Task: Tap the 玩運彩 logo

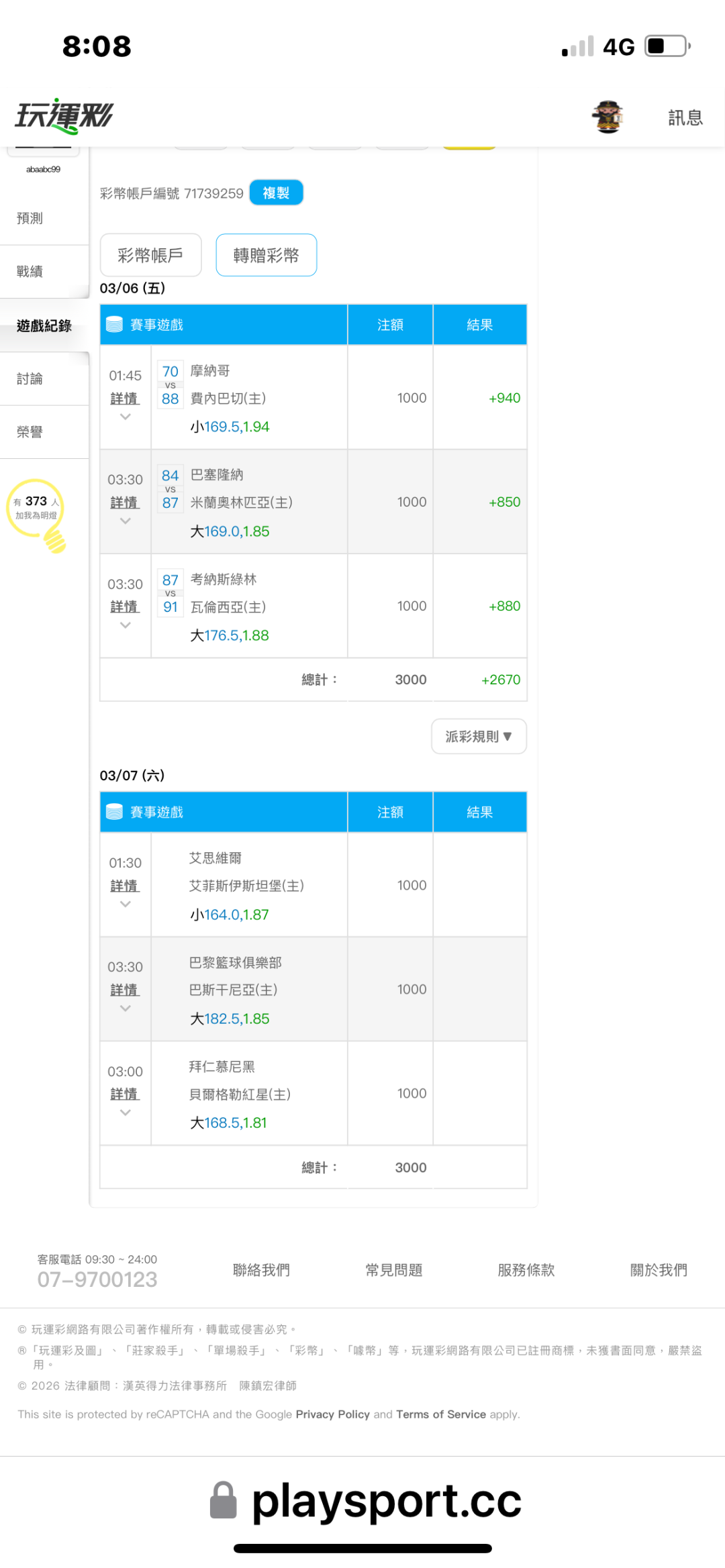Action: 64,117
